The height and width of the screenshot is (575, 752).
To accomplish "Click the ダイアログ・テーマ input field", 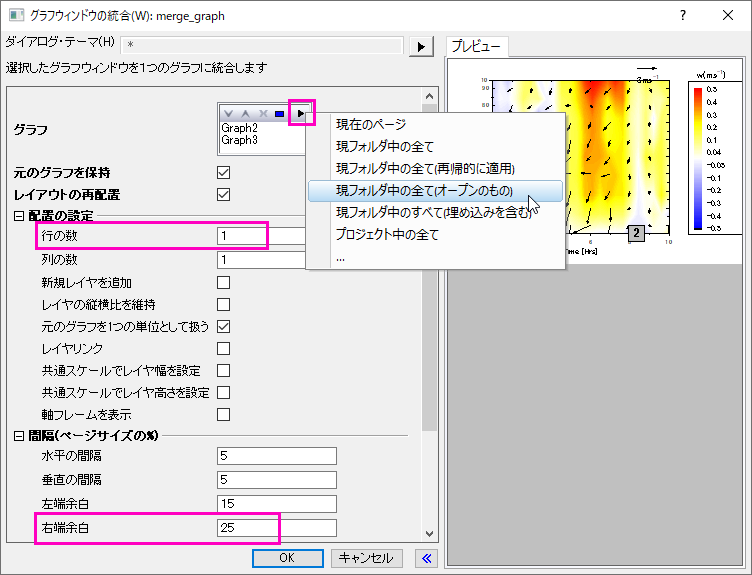I will click(x=262, y=45).
